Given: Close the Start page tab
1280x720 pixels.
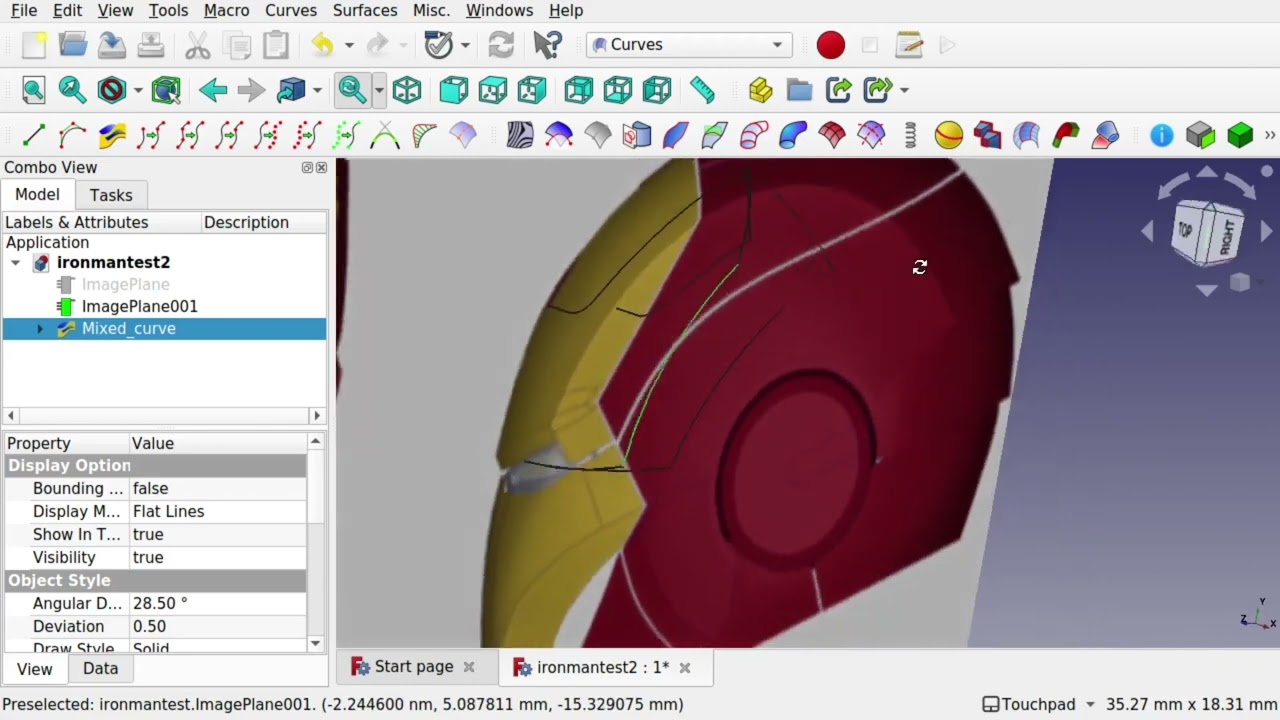Looking at the screenshot, I should coord(469,667).
